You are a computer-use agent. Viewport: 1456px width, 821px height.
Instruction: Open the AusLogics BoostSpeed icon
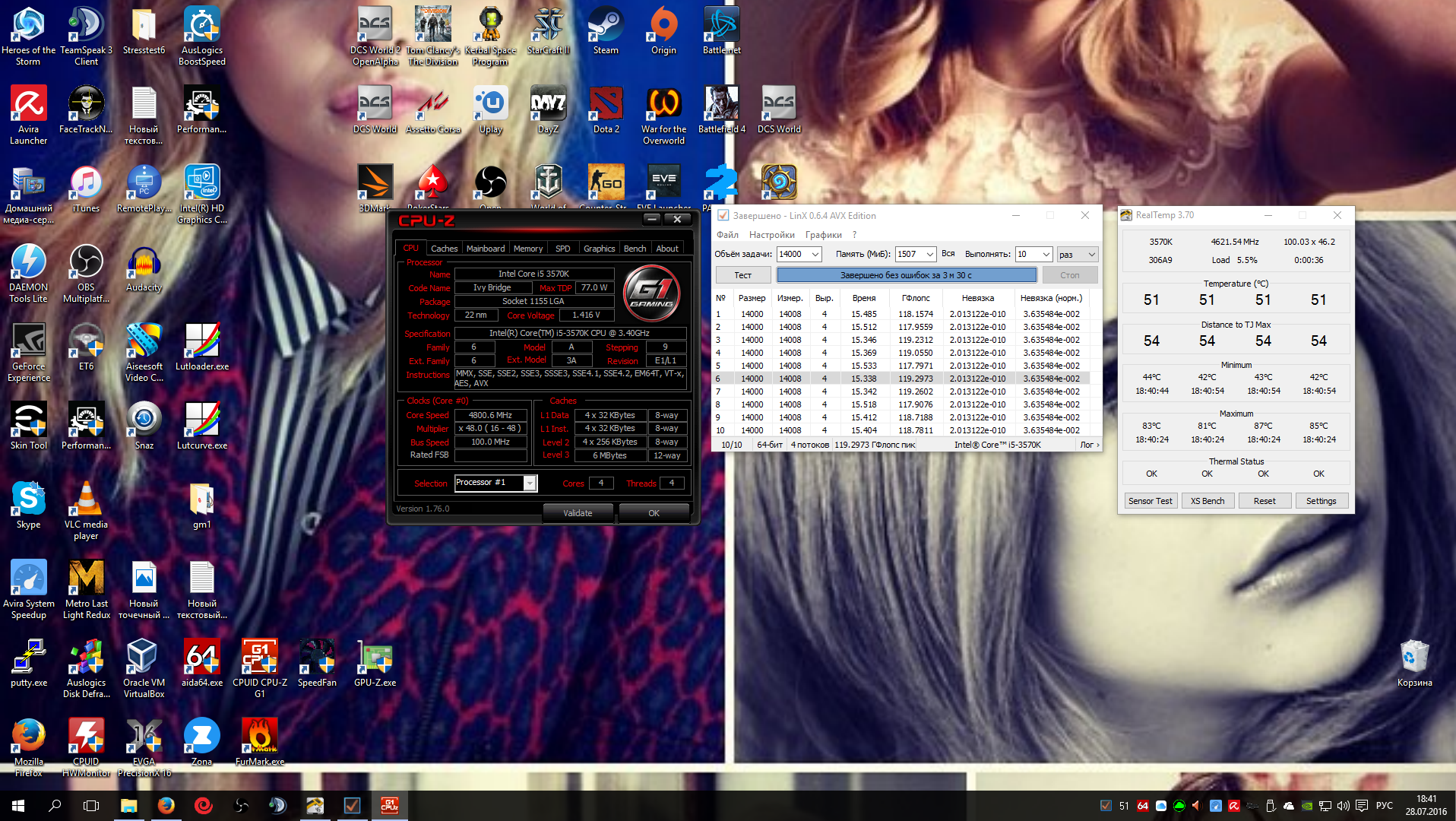(201, 36)
